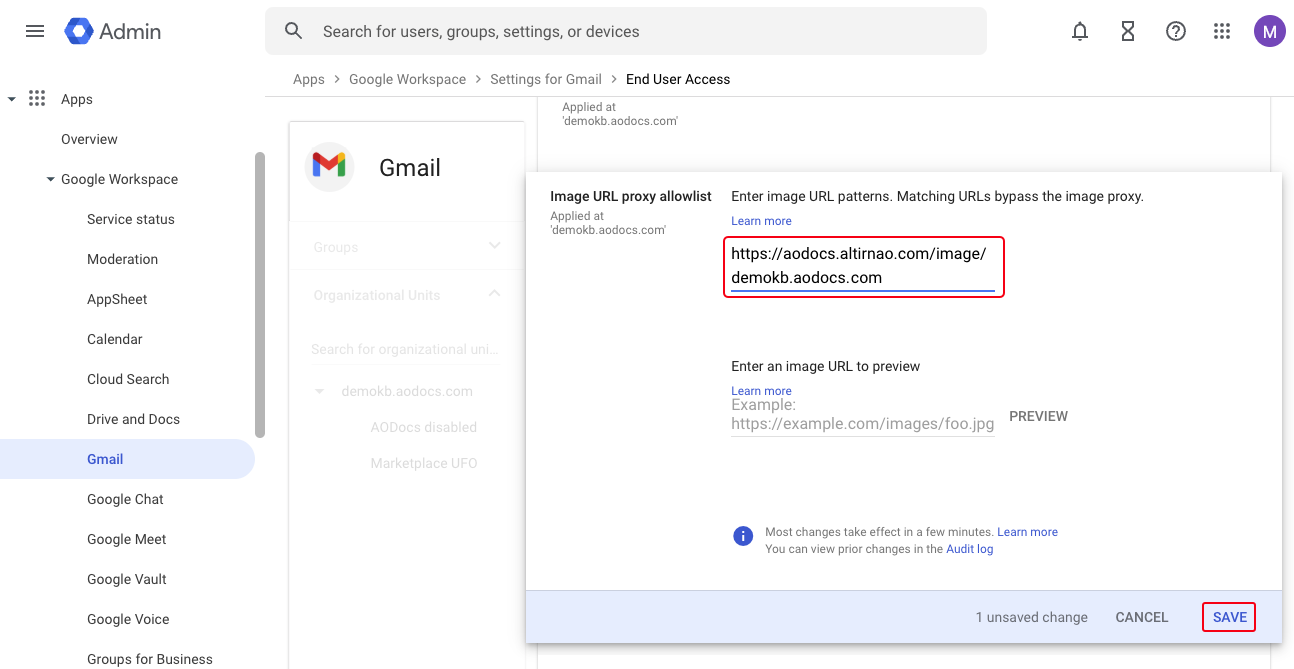This screenshot has height=669, width=1294.
Task: Open Drive and Docs in the sidebar
Action: click(133, 419)
